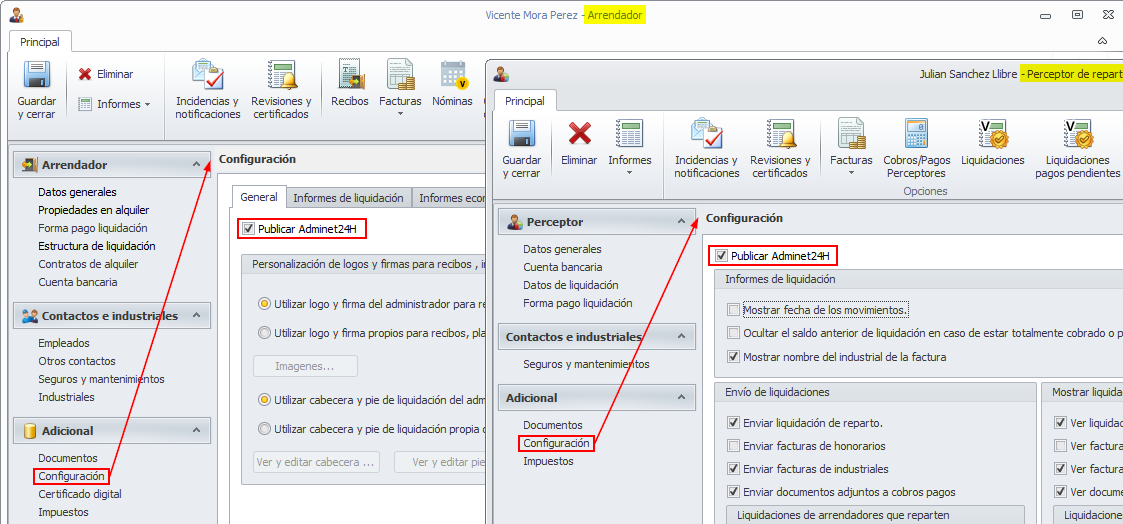This screenshot has height=524, width=1123.
Task: Open Estructura de liquidación
Action: point(97,246)
